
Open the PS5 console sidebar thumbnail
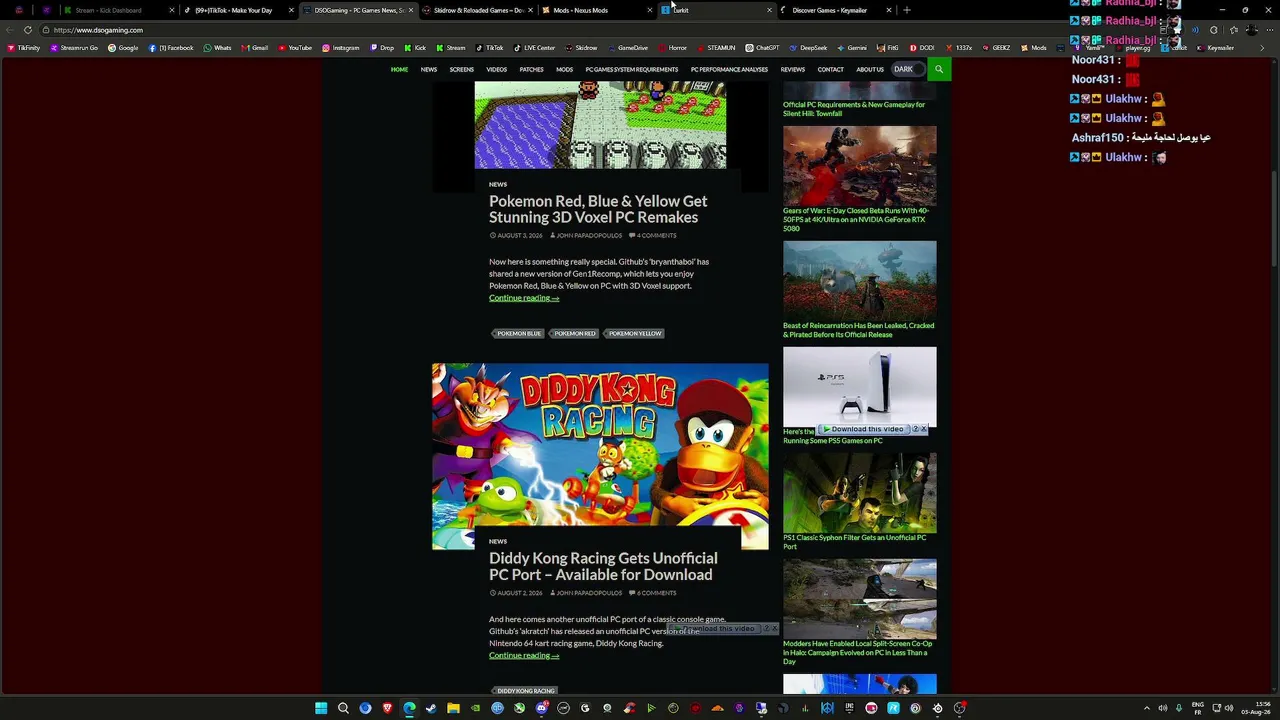coord(860,386)
